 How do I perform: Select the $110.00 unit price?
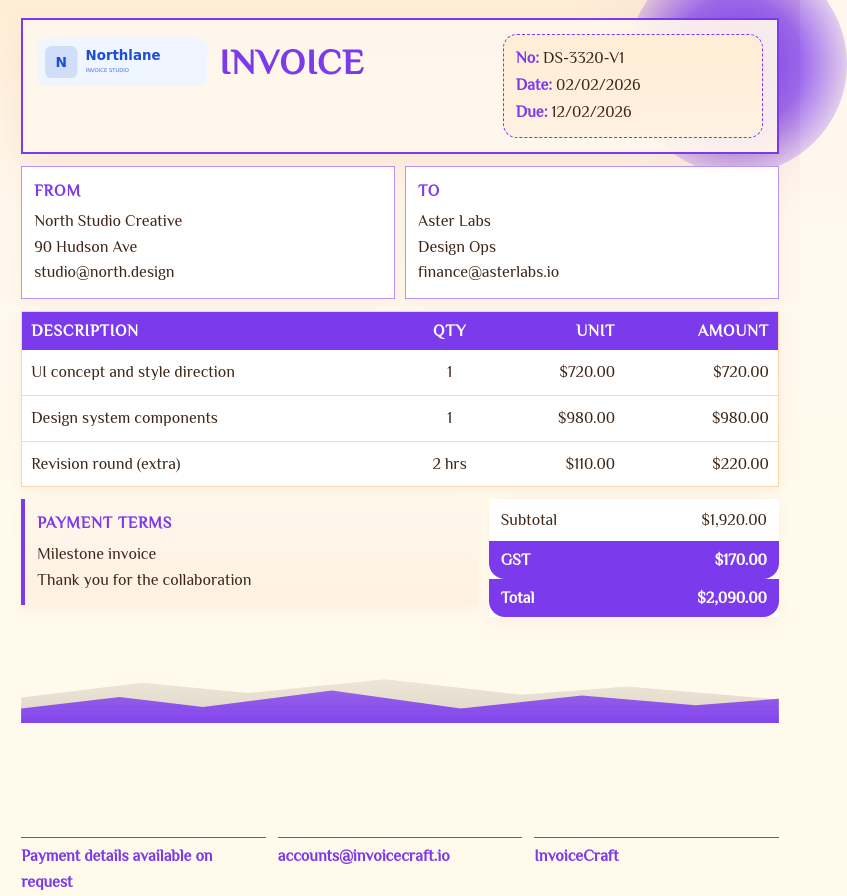coord(590,463)
